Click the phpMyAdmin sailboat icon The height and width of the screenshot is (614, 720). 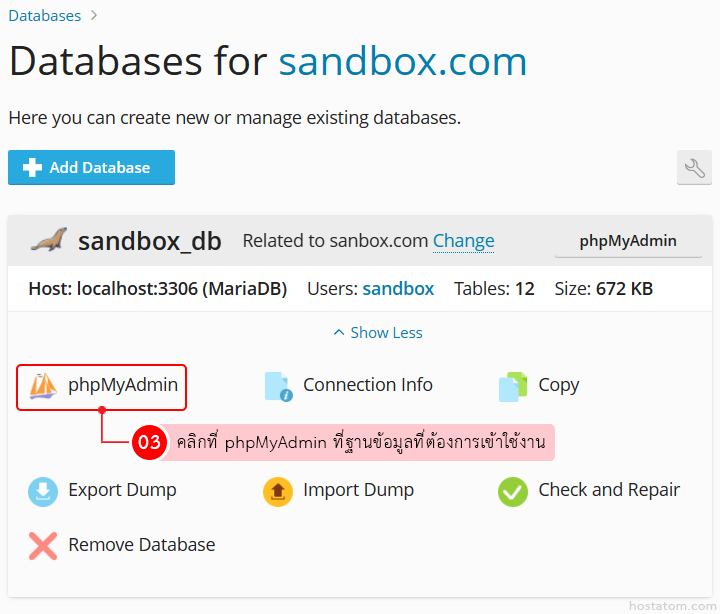42,386
